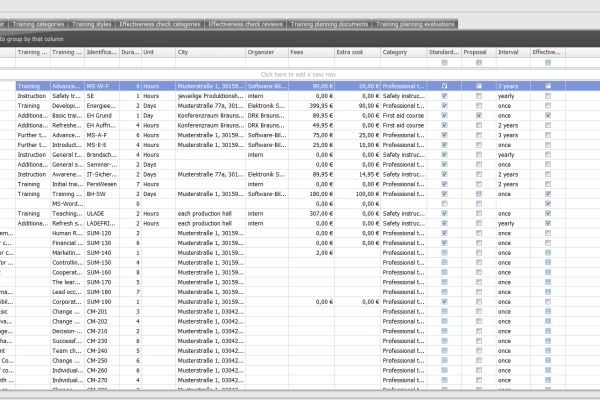600x400 pixels.
Task: Select the 'SUM-150' identification cell
Action: (x=102, y=263)
